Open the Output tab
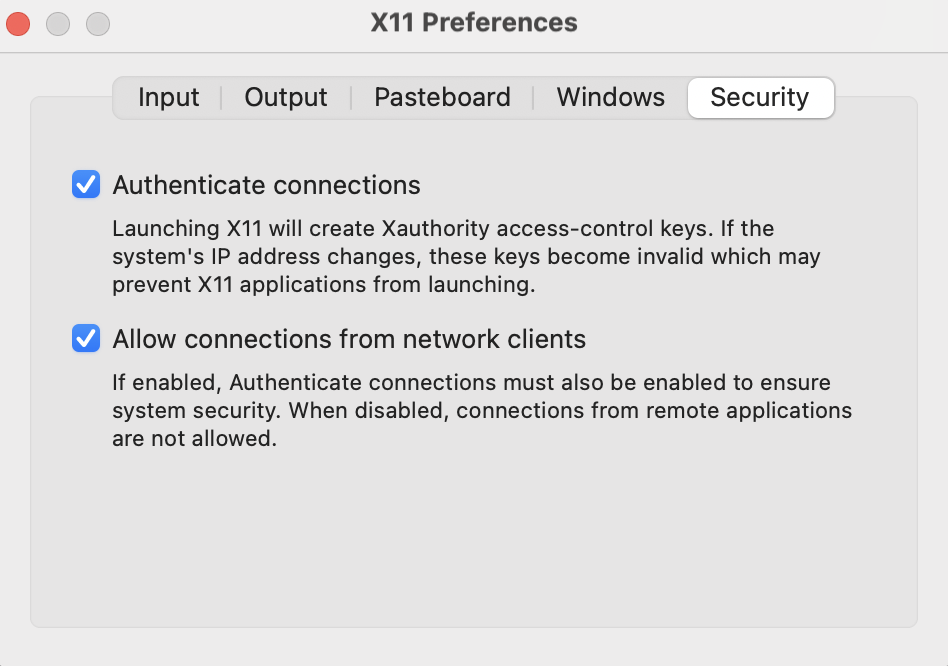Image resolution: width=948 pixels, height=666 pixels. point(286,98)
